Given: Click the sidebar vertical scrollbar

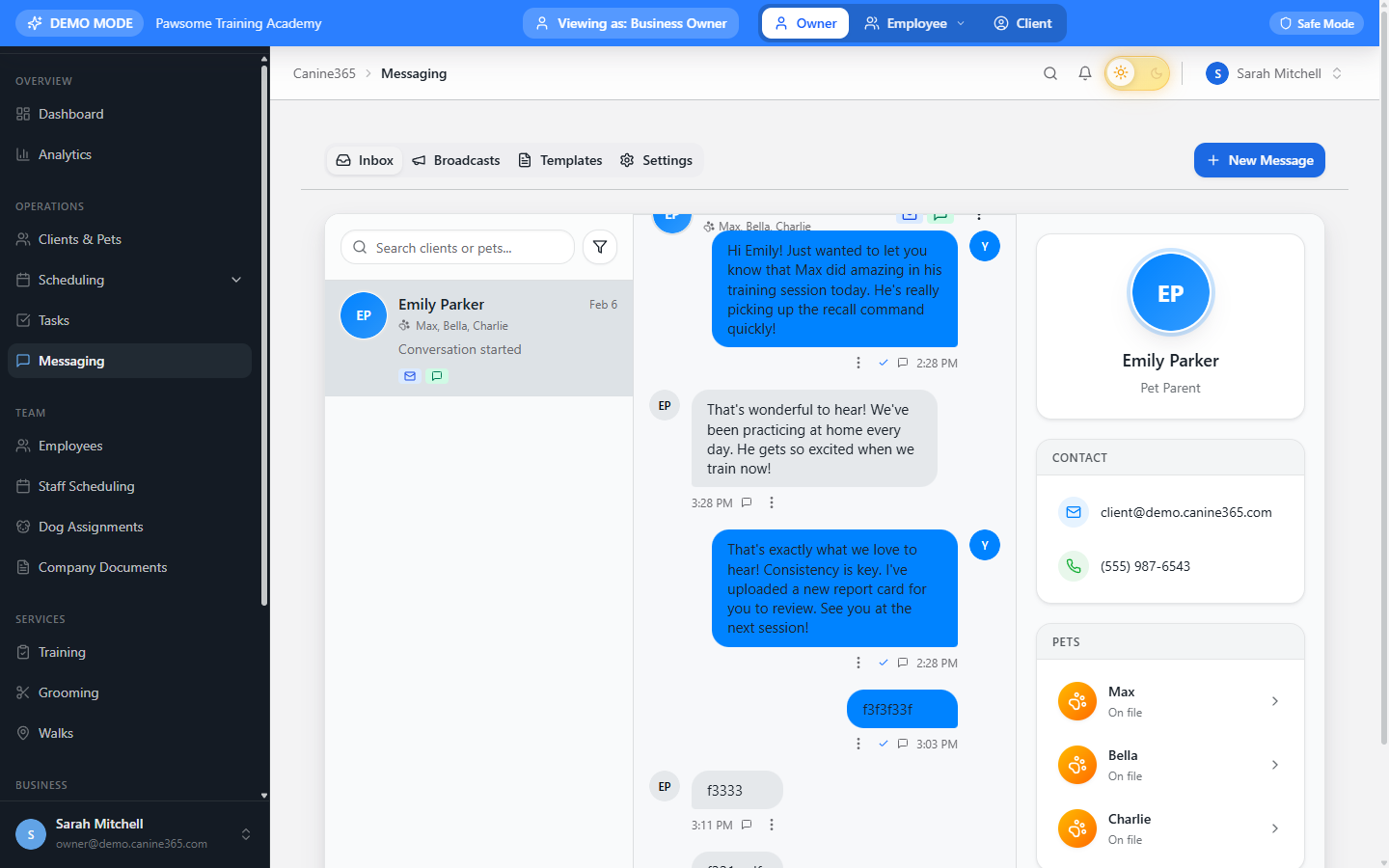Looking at the screenshot, I should [264, 335].
